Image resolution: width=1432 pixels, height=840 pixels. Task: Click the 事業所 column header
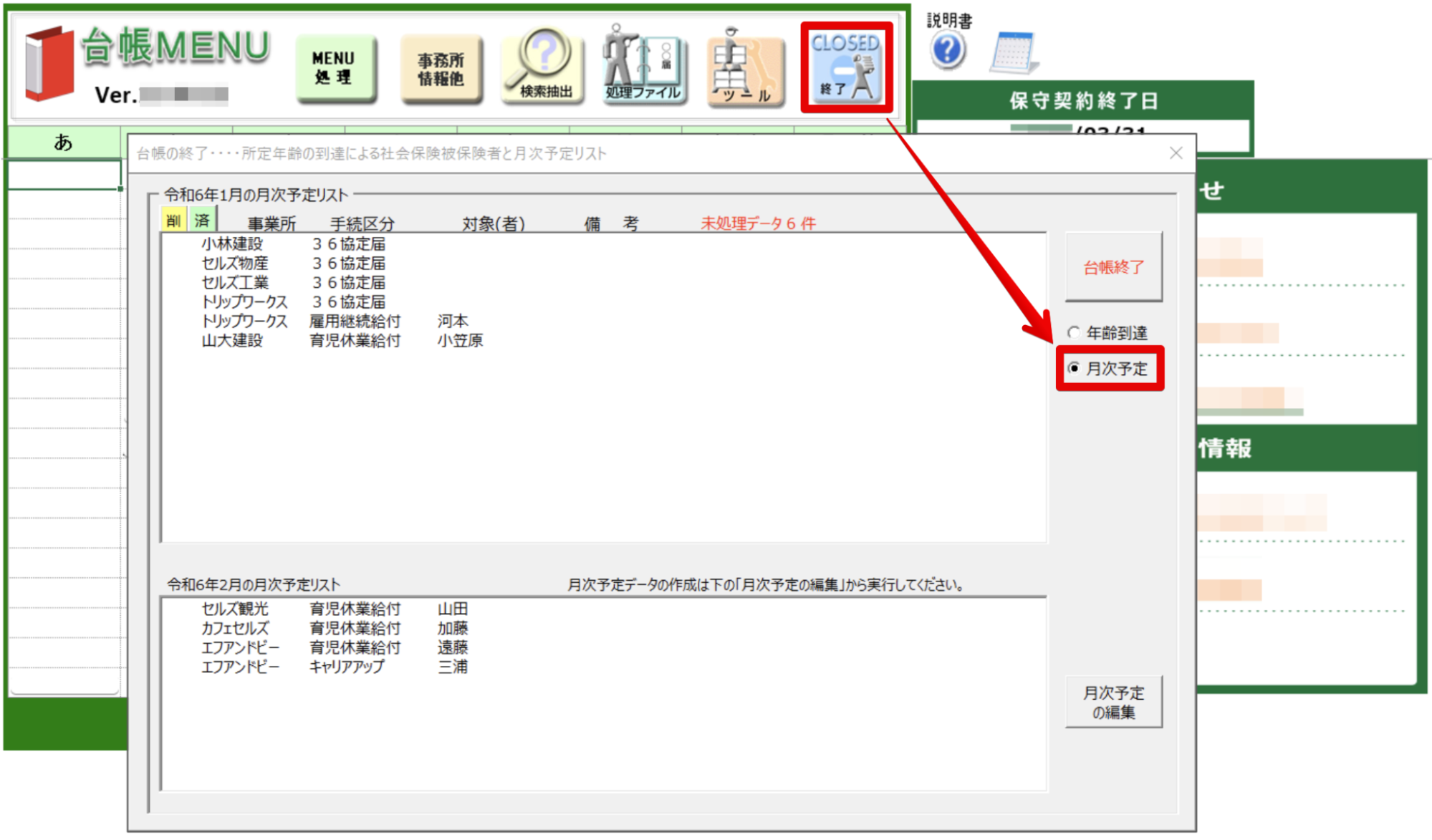tap(271, 224)
